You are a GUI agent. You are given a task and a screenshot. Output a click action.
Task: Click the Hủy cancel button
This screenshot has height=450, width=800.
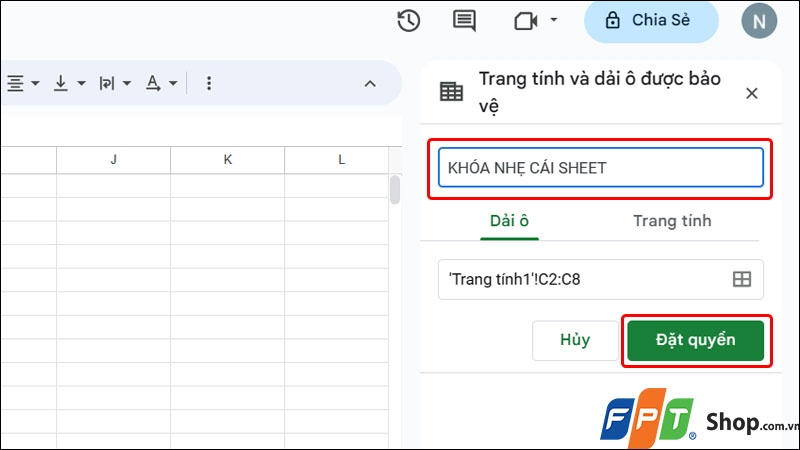tap(575, 340)
